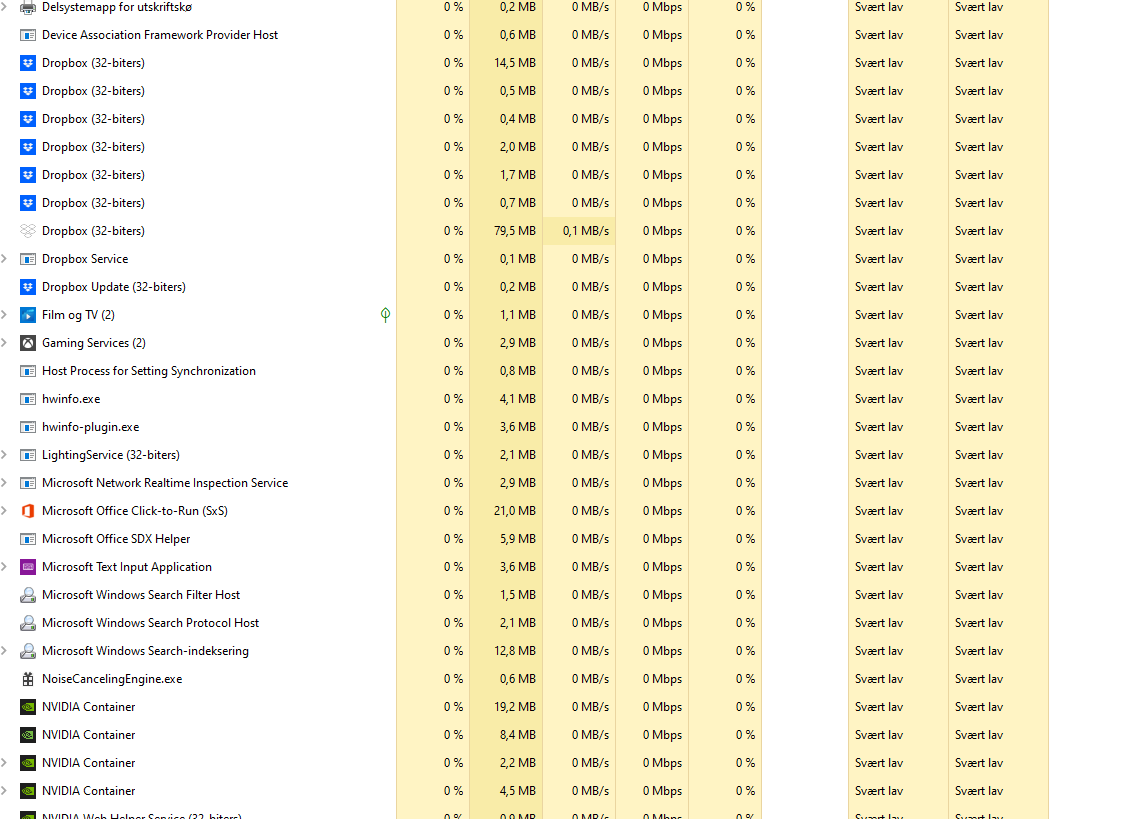
Task: Select the Dropbox icon on the 1,7 MB row
Action: tap(28, 175)
